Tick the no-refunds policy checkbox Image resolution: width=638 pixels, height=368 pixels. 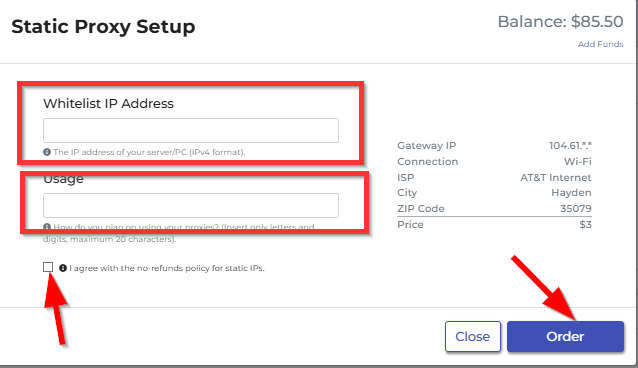tap(48, 267)
